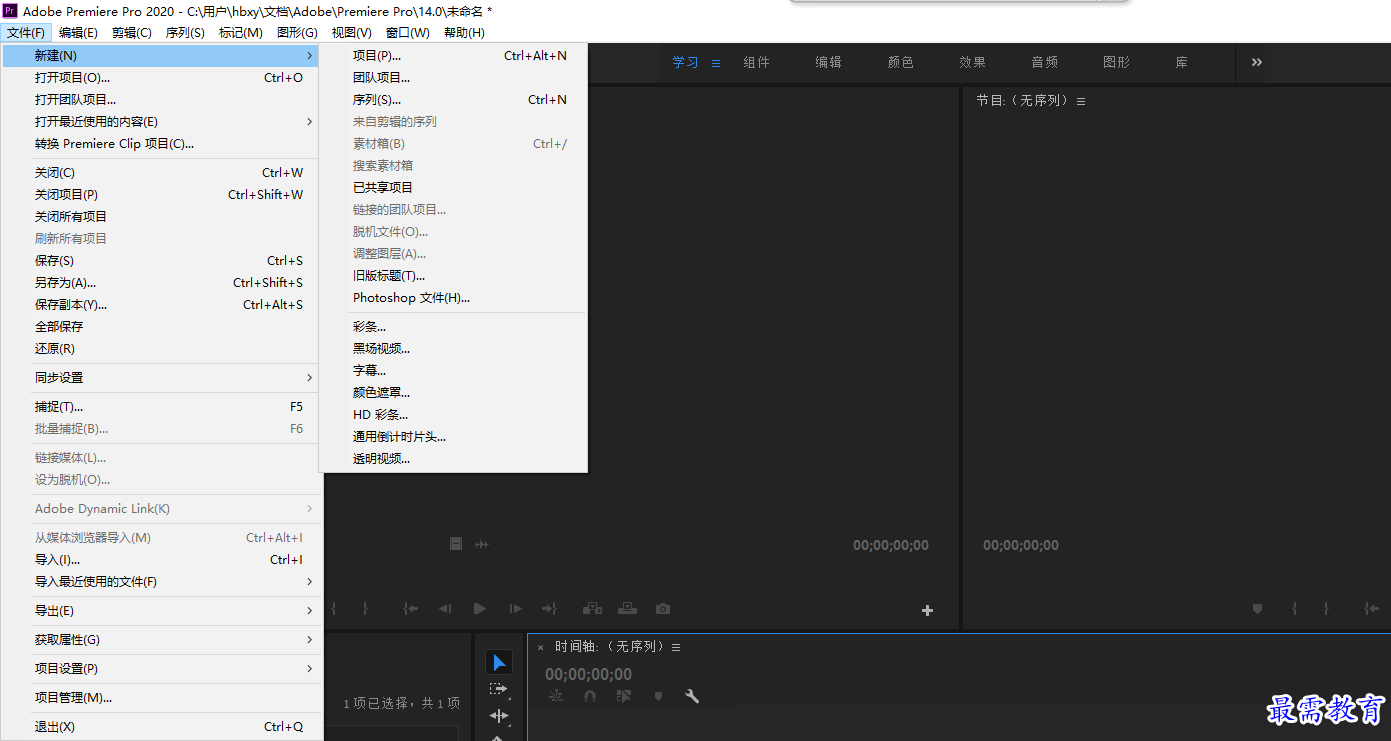
Task: Open the 窗口(W) menu
Action: (x=408, y=33)
